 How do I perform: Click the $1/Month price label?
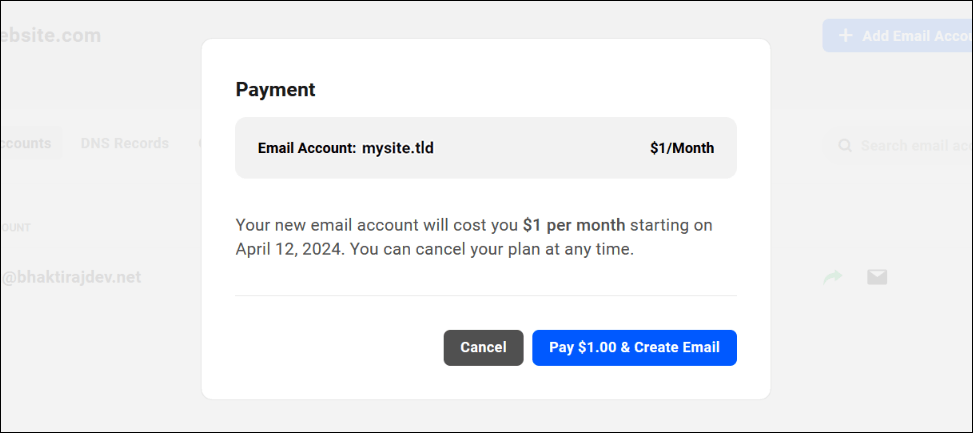click(682, 148)
